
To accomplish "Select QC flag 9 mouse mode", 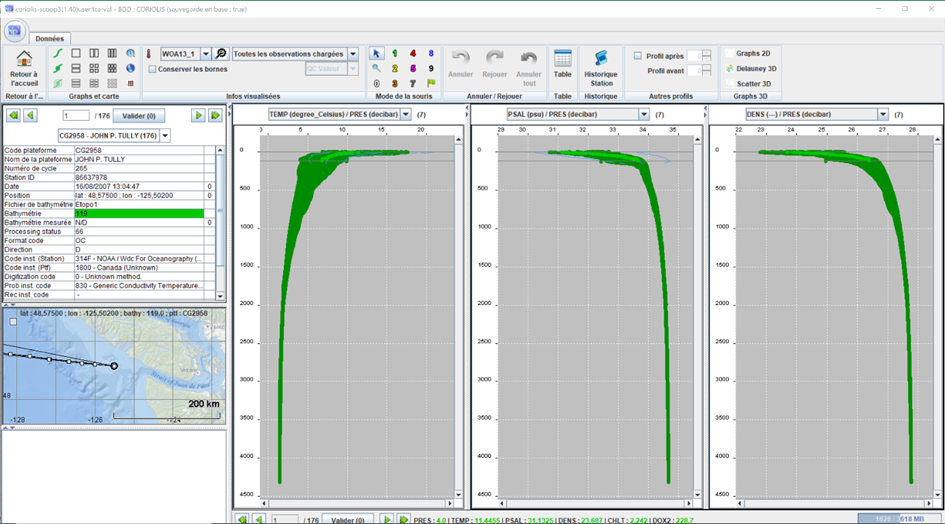I will (x=431, y=69).
